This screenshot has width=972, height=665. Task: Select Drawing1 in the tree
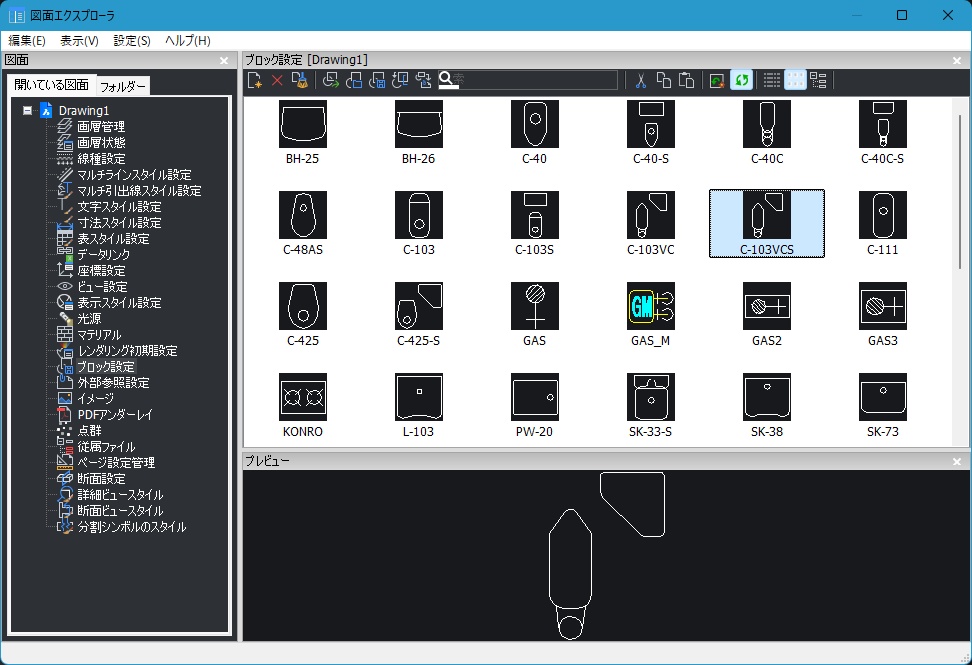84,110
